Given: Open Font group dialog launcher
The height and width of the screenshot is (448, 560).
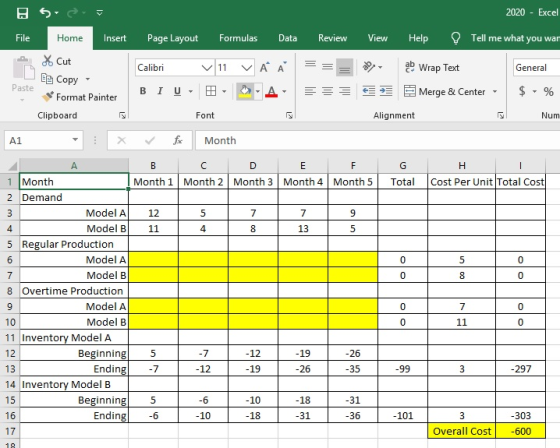Looking at the screenshot, I should pyautogui.click(x=289, y=115).
